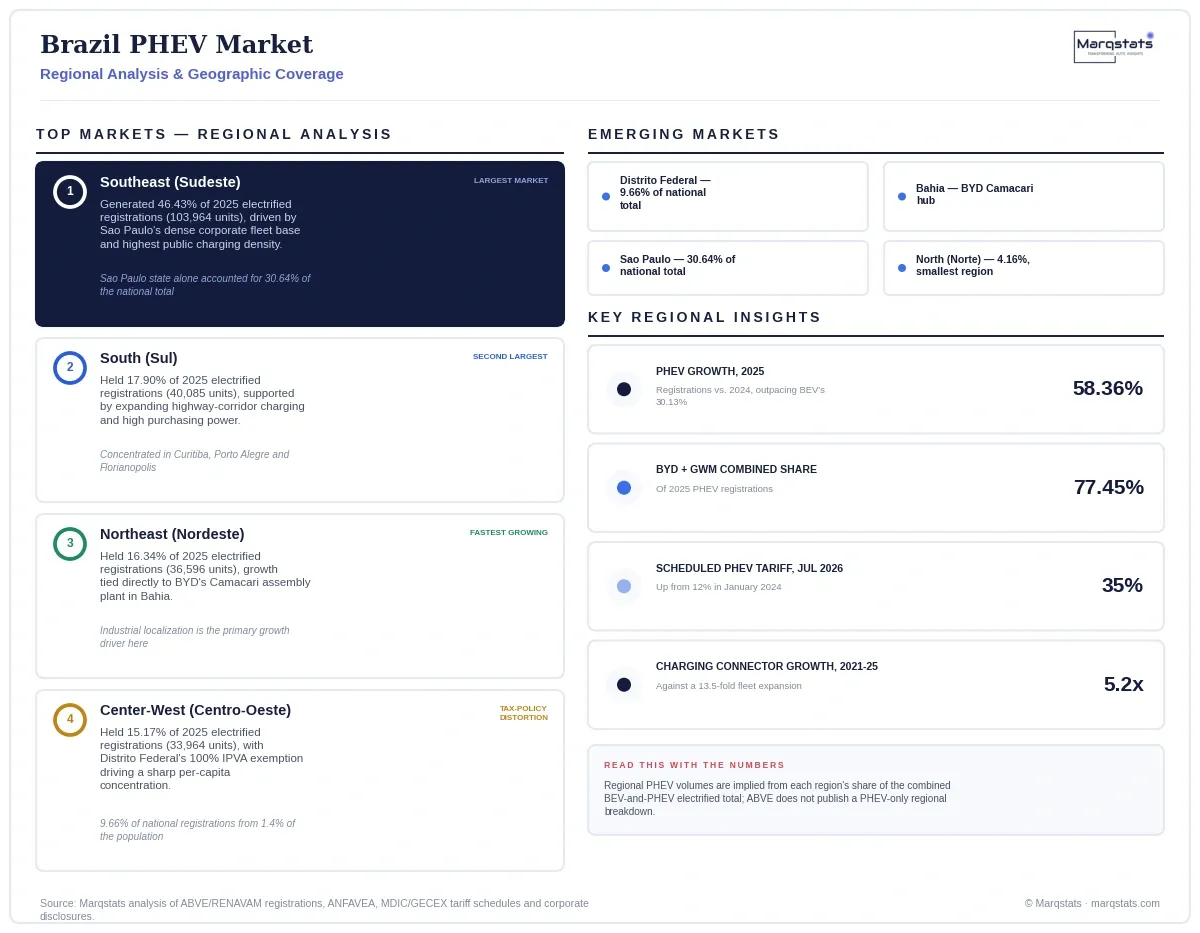Click READ THIS WITH THE NUMBERS heading
This screenshot has height=933, width=1200.
695,765
